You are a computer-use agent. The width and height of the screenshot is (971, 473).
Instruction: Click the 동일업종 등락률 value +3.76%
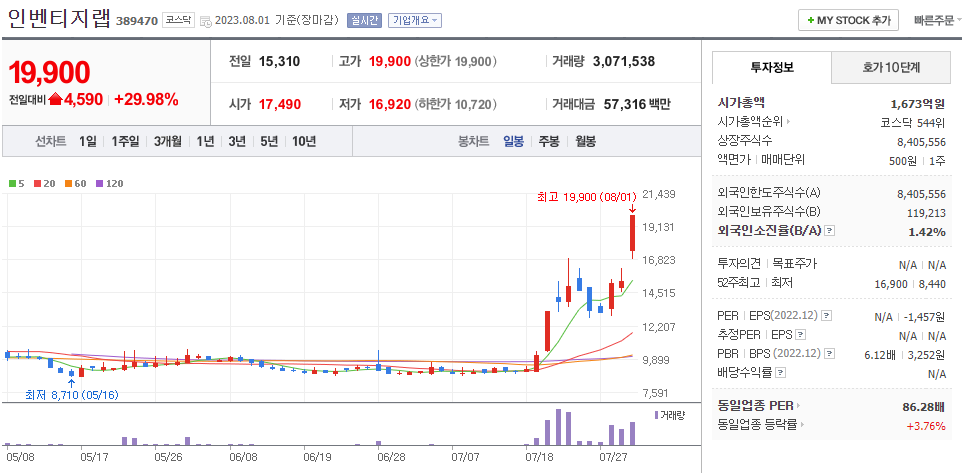926,426
